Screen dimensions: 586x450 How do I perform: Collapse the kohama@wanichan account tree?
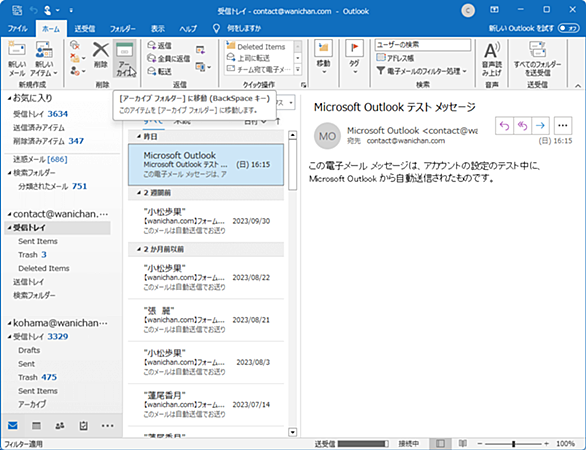(x=9, y=323)
